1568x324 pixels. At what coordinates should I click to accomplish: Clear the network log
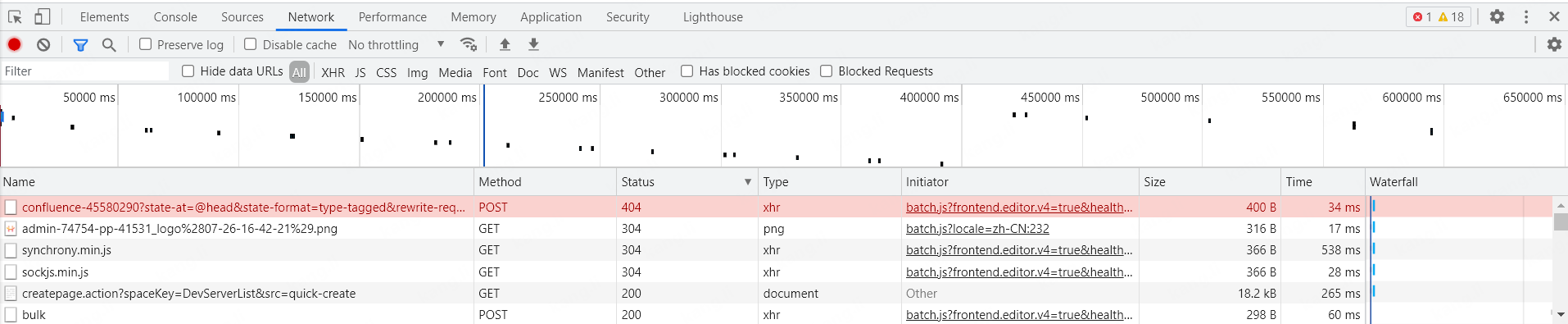pos(43,44)
